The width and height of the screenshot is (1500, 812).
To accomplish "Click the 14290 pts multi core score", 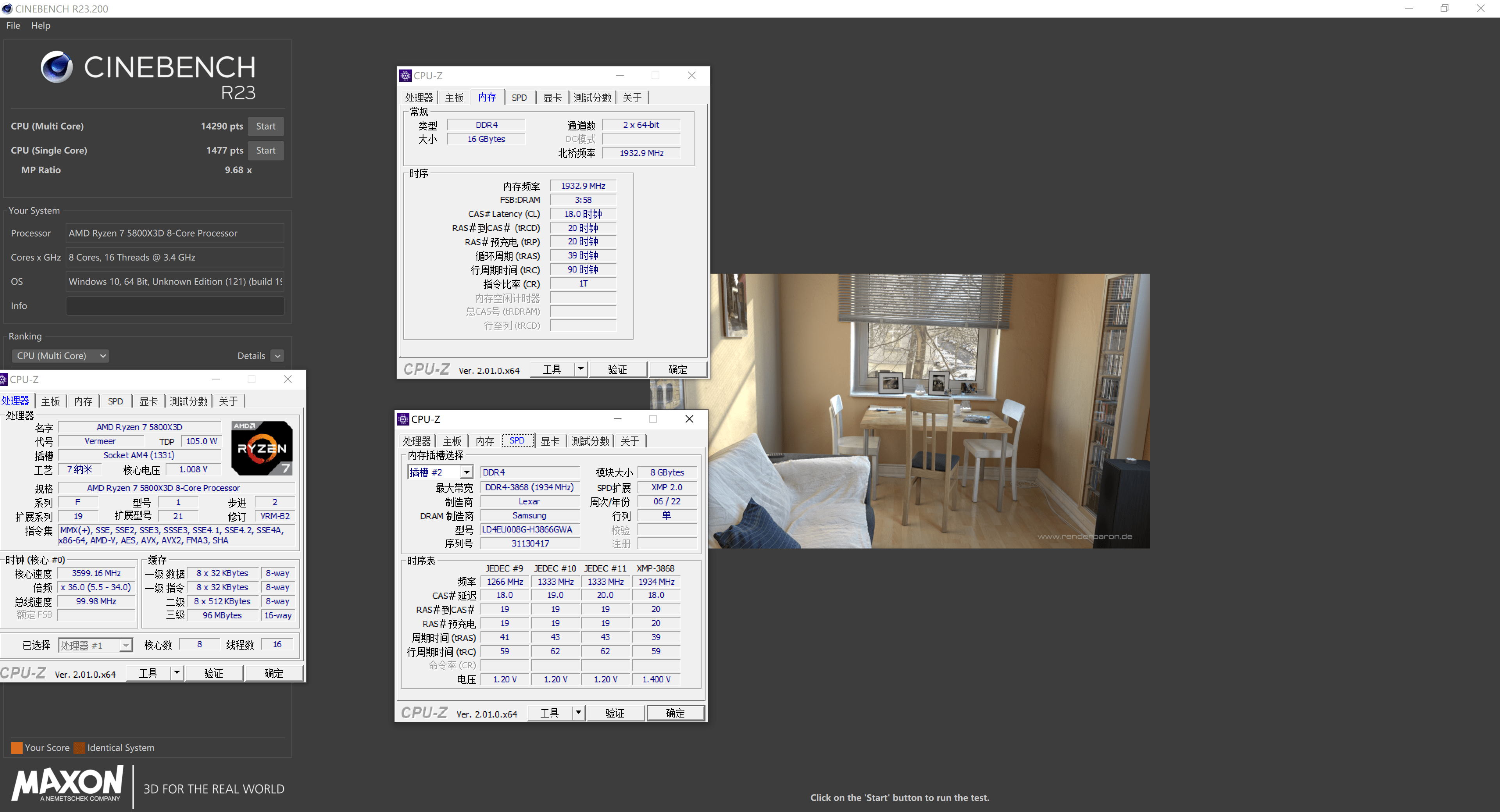I will 222,126.
